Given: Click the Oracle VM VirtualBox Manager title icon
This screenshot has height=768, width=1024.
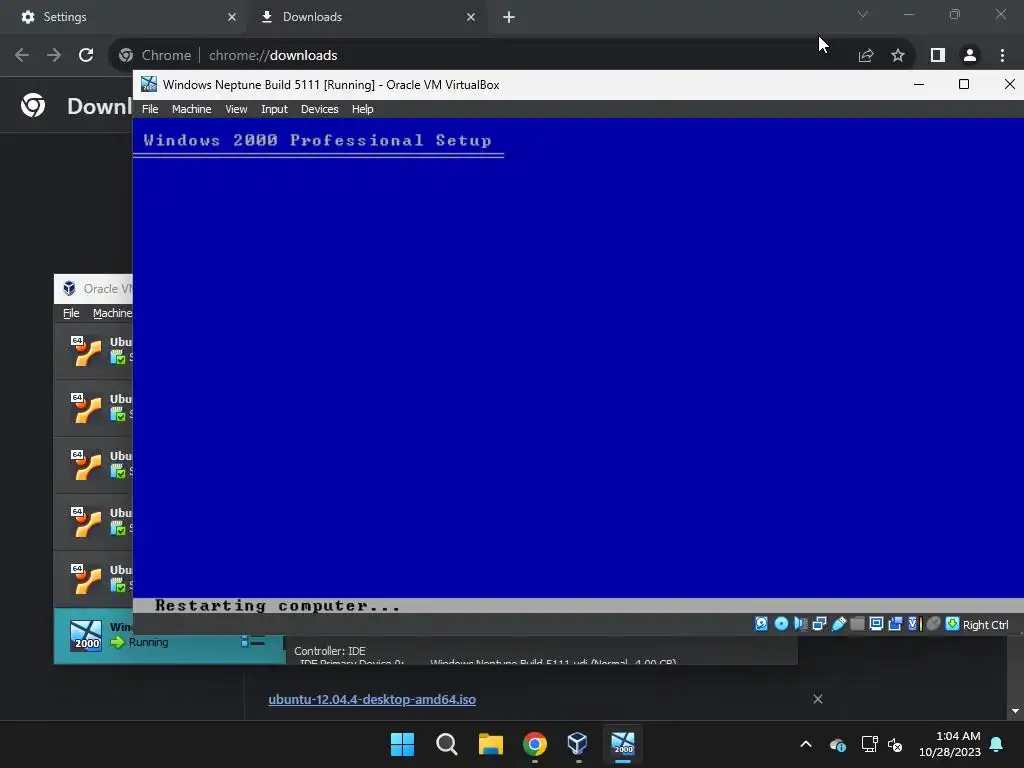Looking at the screenshot, I should click(x=69, y=288).
